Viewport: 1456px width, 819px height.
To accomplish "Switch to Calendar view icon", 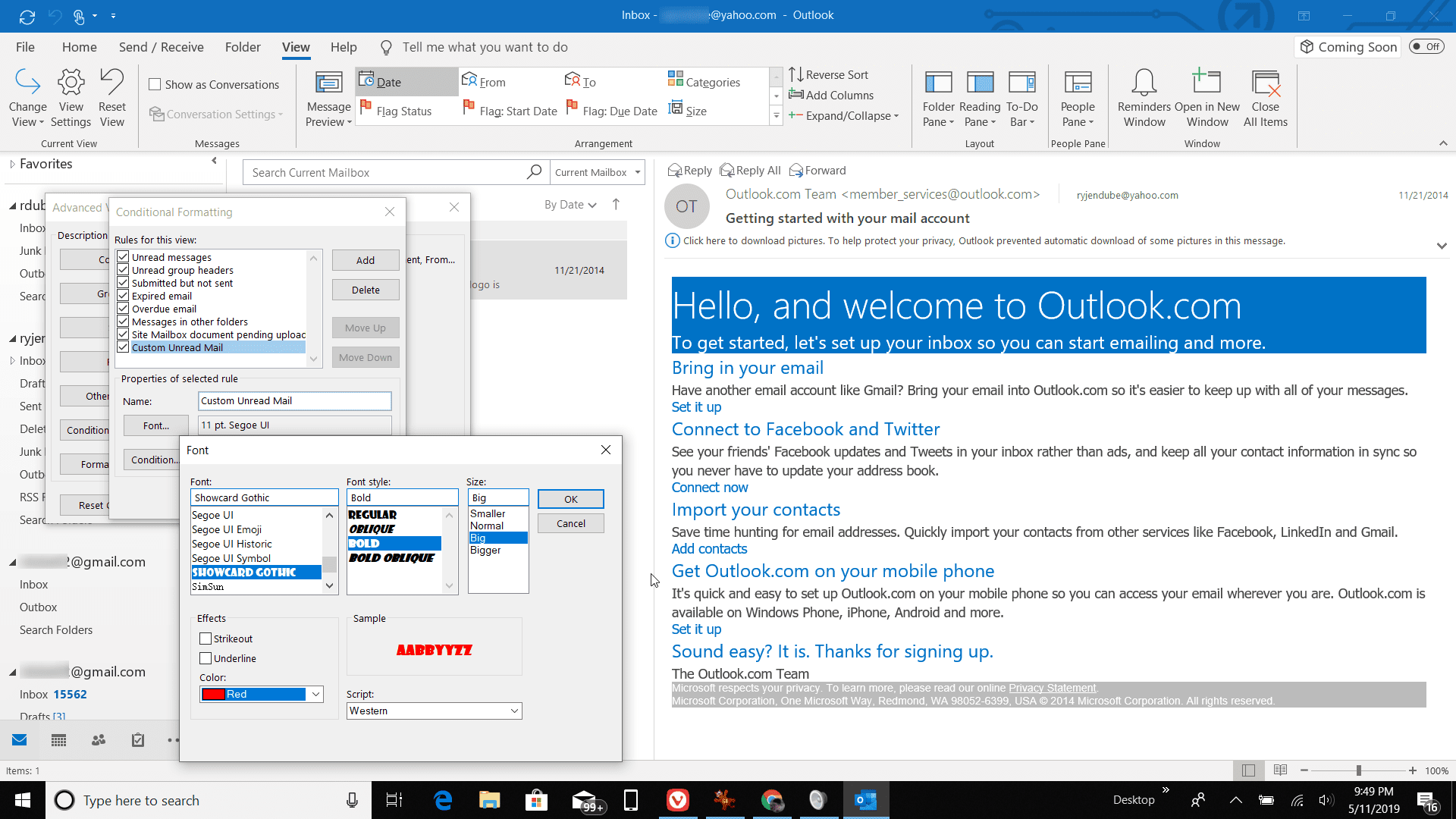I will [58, 740].
